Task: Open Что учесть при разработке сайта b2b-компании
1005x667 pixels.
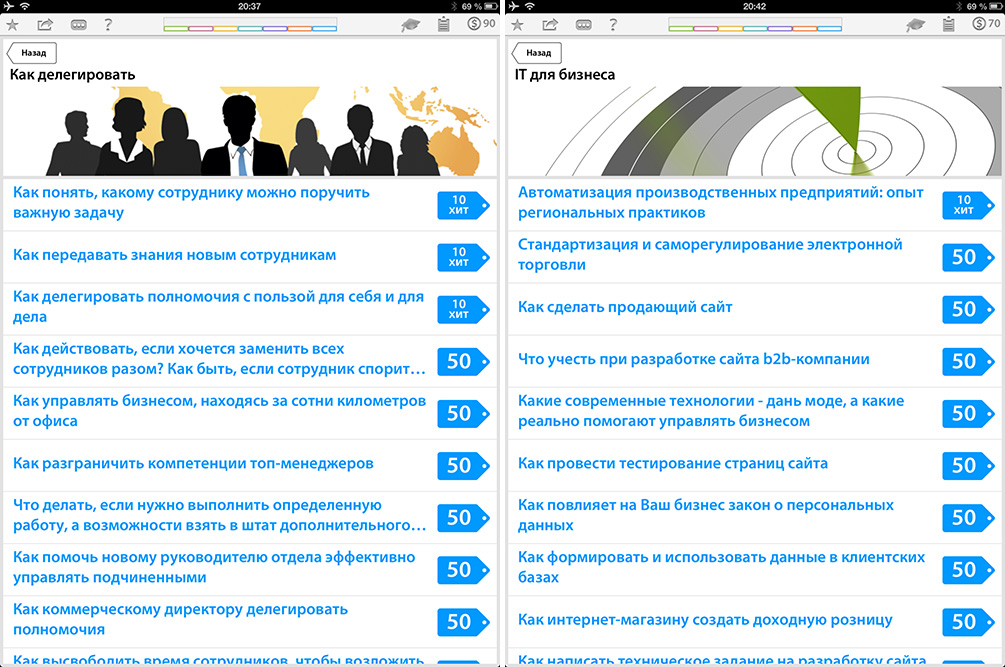Action: coord(755,361)
